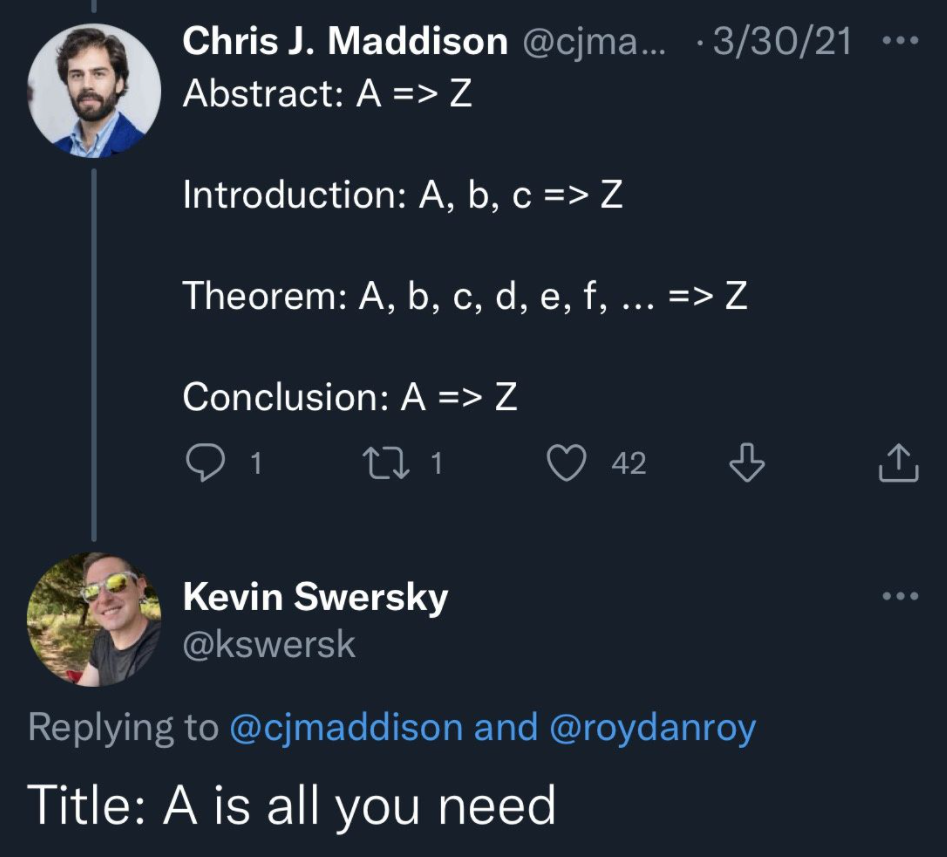
Task: Follow the @cjmaddison mention link
Action: point(346,728)
